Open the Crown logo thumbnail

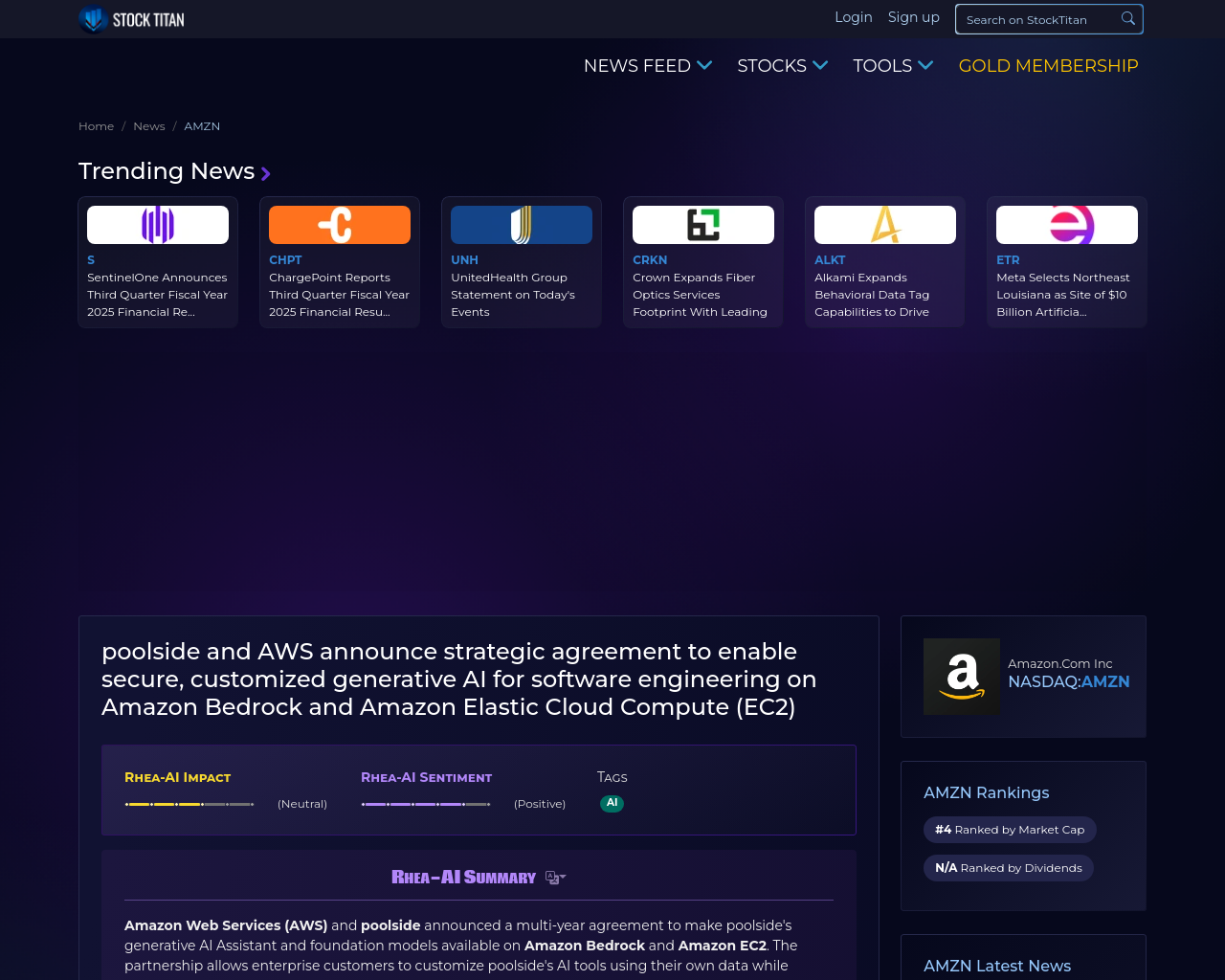pos(703,225)
